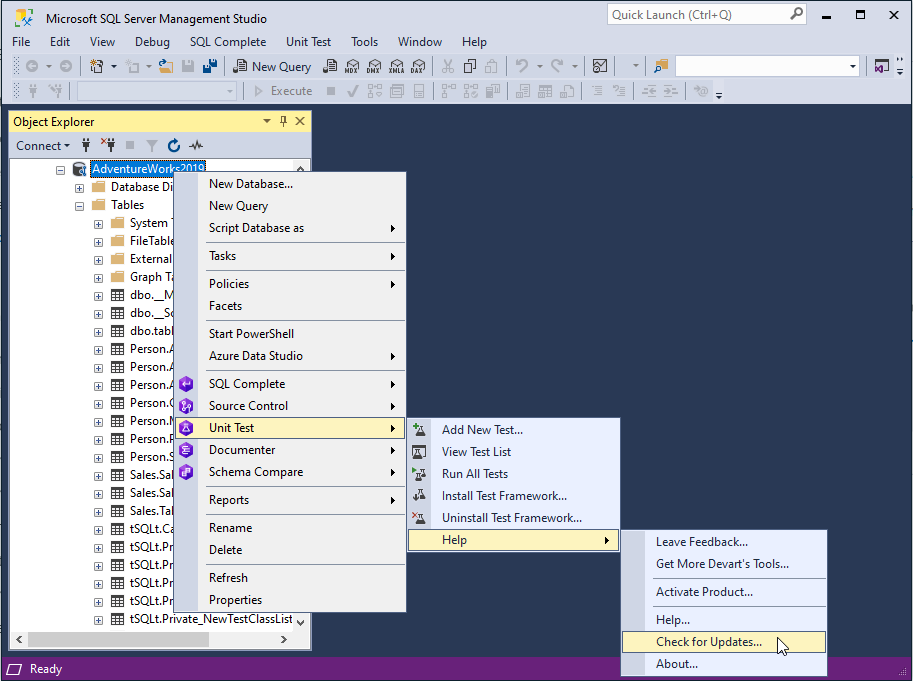The height and width of the screenshot is (681, 913).
Task: Choose About... in the Help submenu
Action: point(724,664)
